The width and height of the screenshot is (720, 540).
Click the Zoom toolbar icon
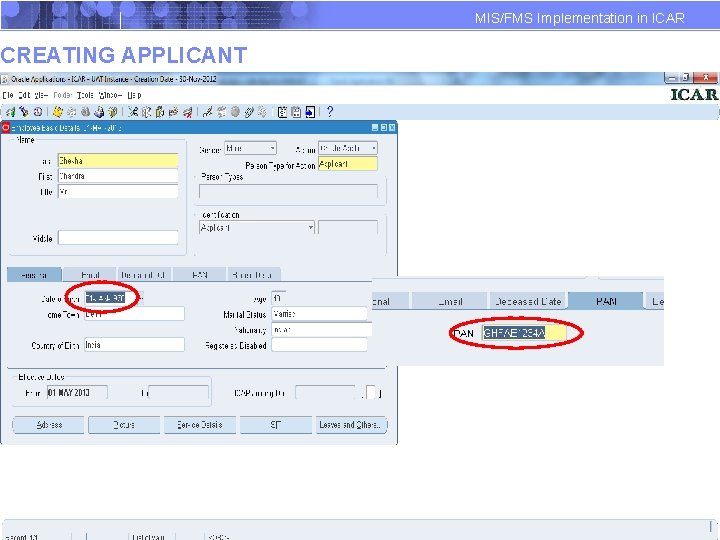click(221, 112)
